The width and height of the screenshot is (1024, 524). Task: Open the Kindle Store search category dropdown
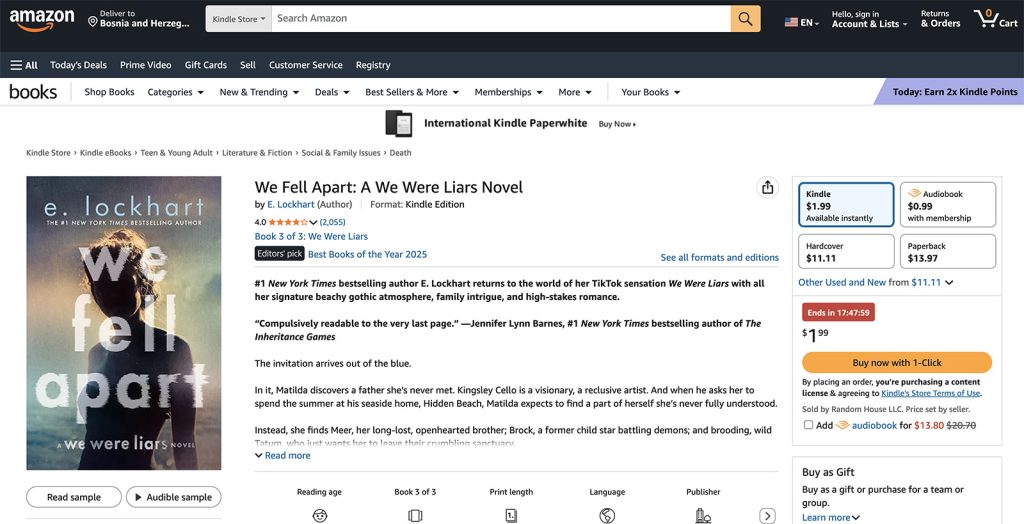[238, 18]
